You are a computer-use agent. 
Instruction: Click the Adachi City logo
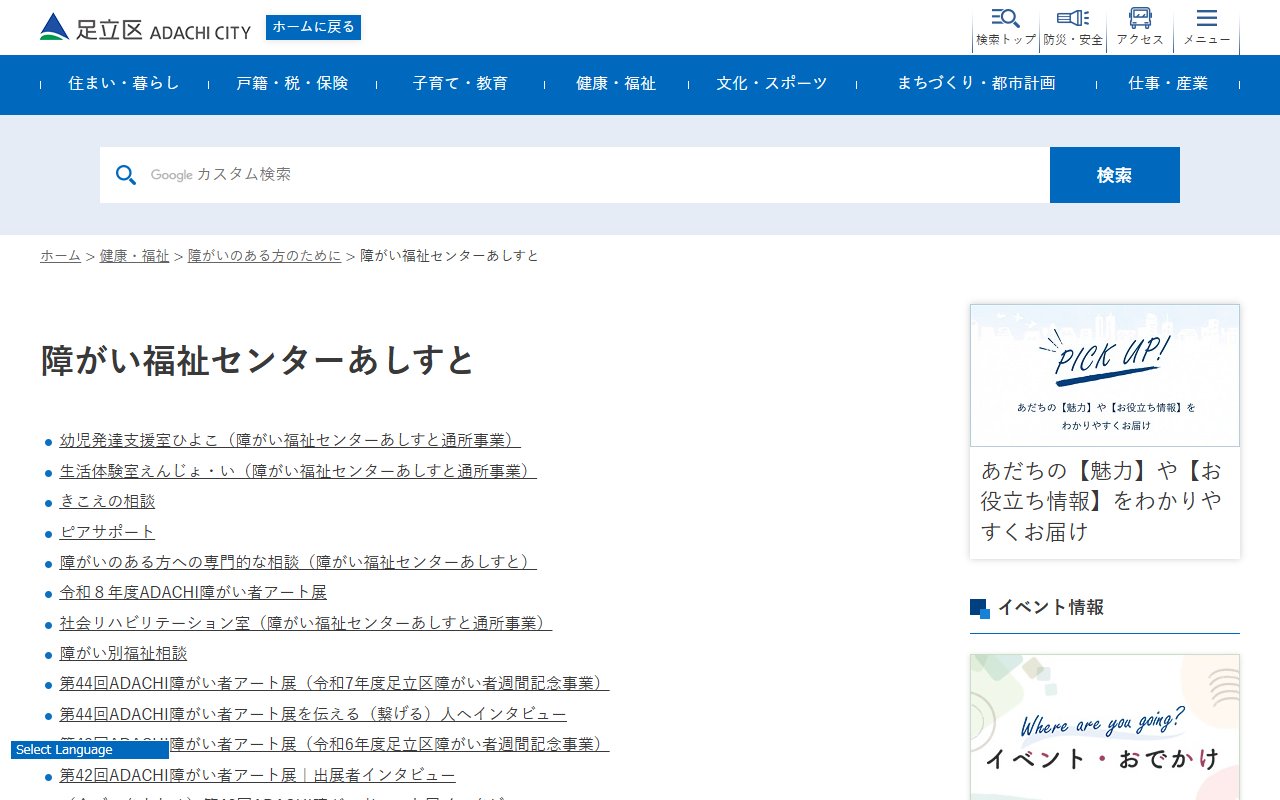click(x=145, y=27)
